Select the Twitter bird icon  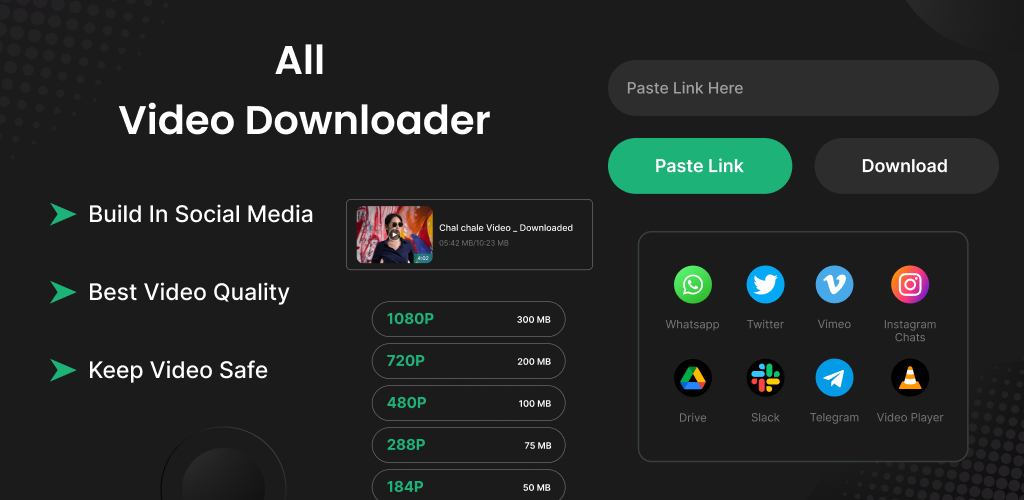tap(765, 285)
